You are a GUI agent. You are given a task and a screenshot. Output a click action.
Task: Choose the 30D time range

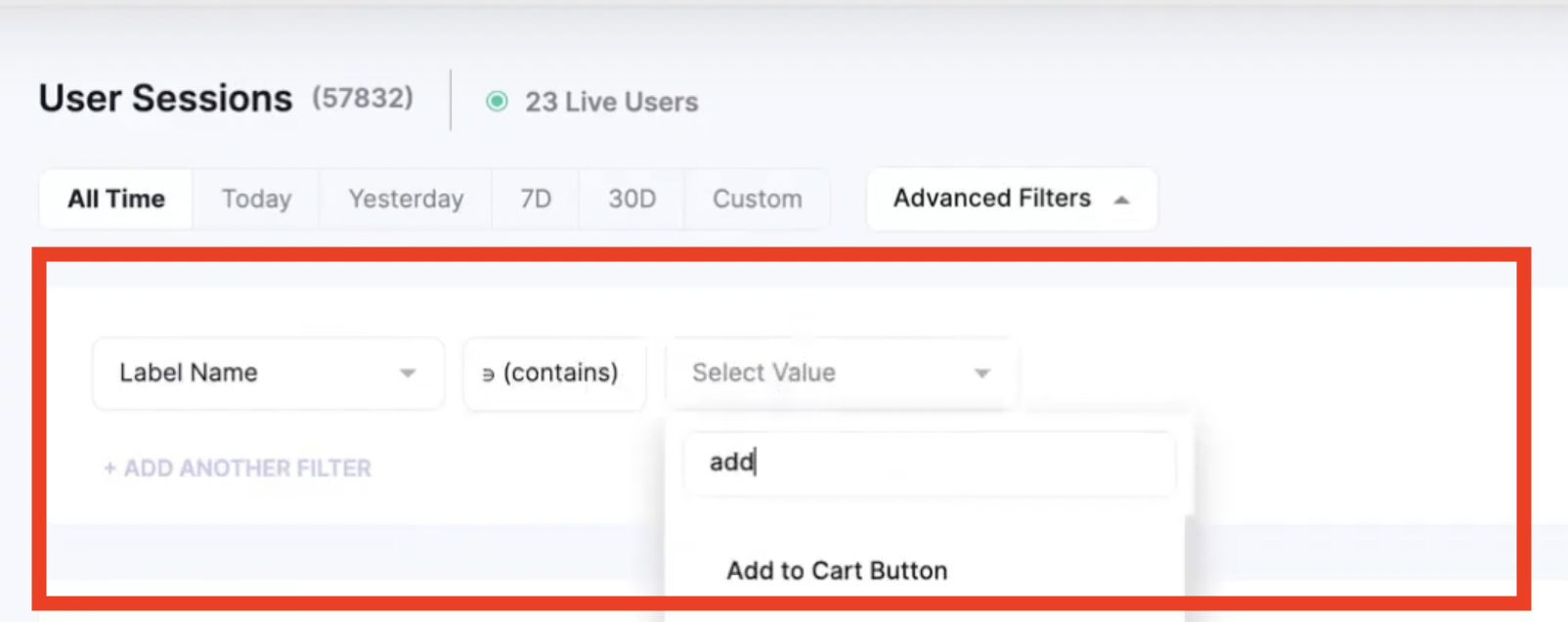pyautogui.click(x=632, y=199)
